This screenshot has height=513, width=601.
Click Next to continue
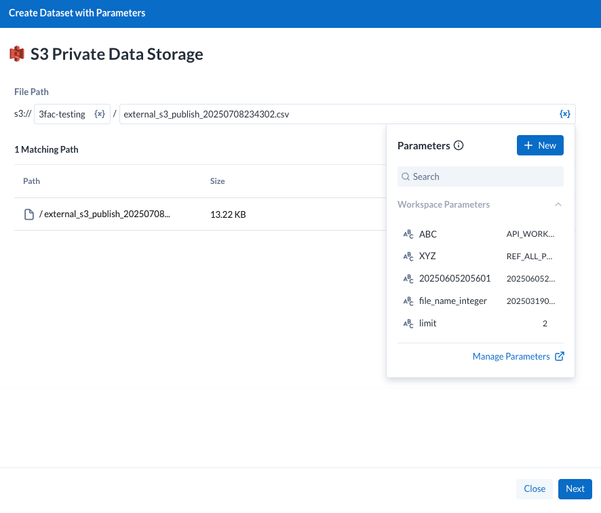(575, 489)
